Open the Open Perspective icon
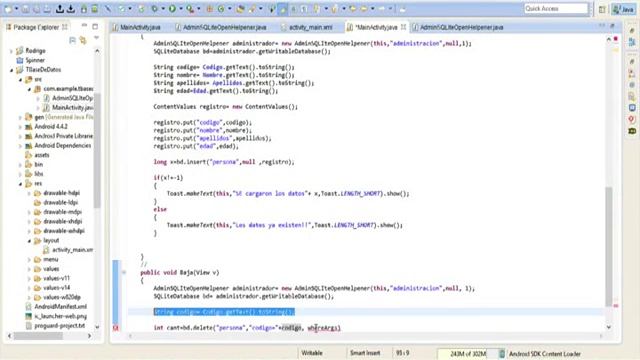The width and height of the screenshot is (640, 360). coord(602,9)
